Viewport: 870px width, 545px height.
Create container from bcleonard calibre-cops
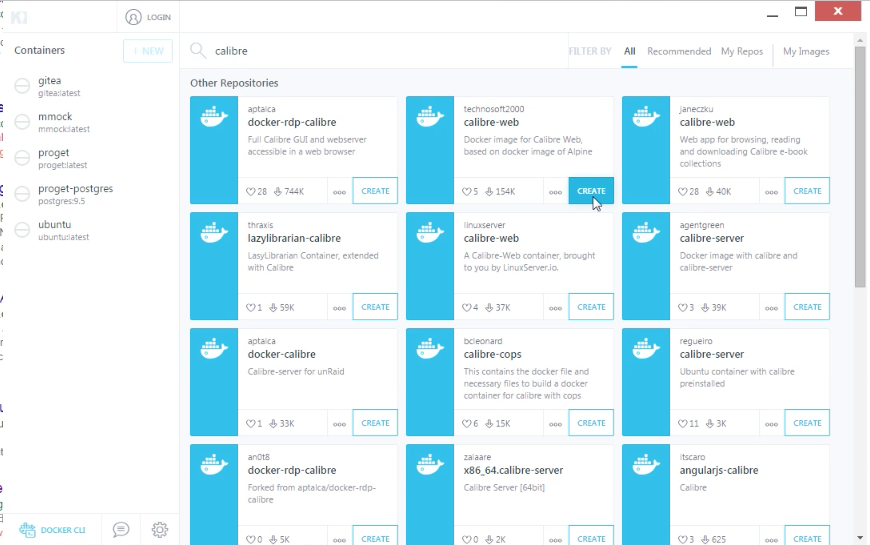[x=591, y=423]
